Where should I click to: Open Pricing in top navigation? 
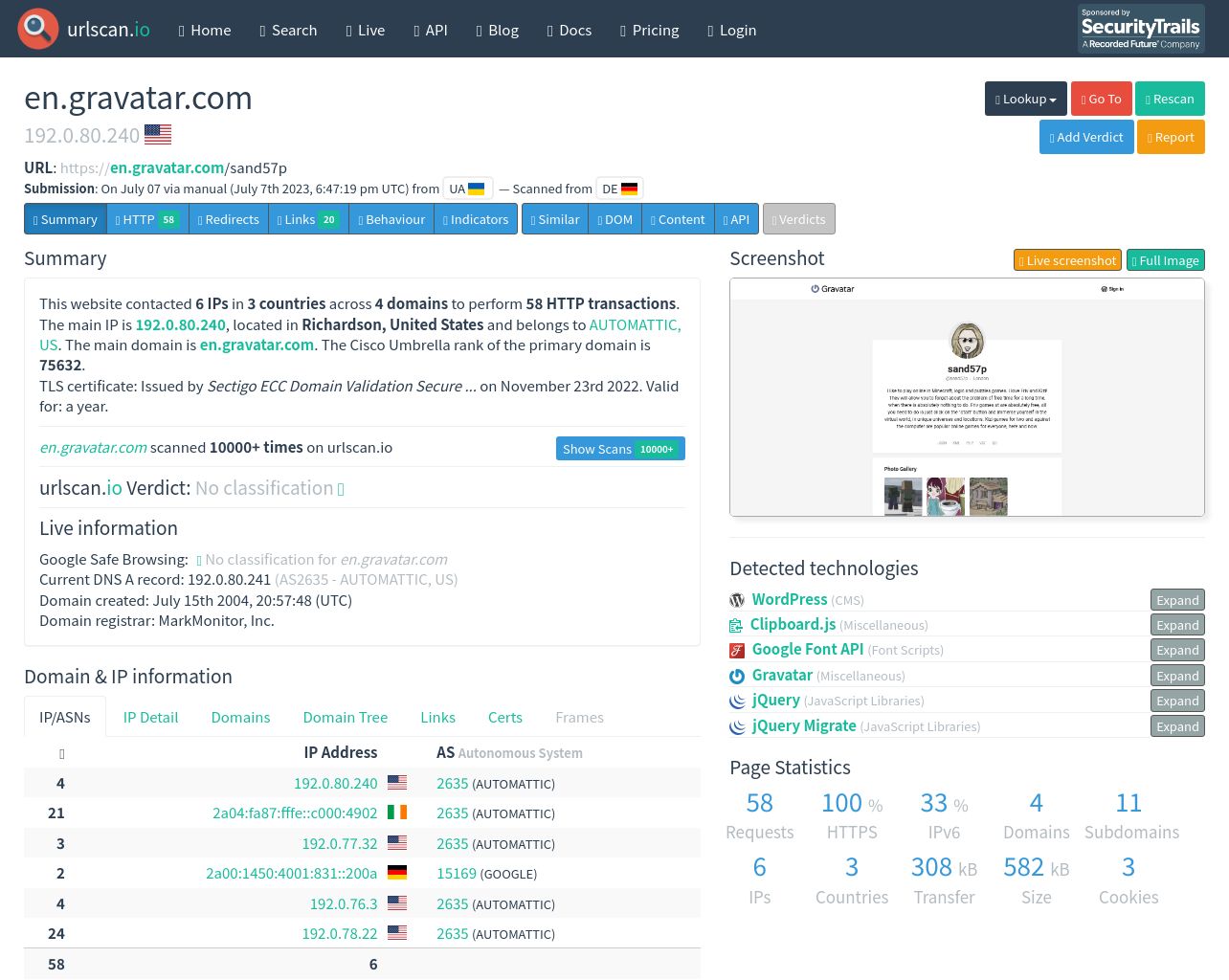(650, 30)
